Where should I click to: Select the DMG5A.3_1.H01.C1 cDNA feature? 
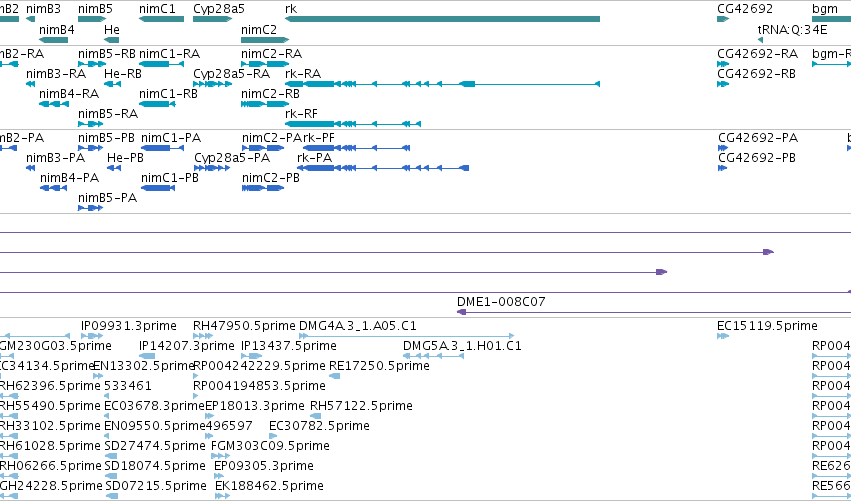[433, 356]
